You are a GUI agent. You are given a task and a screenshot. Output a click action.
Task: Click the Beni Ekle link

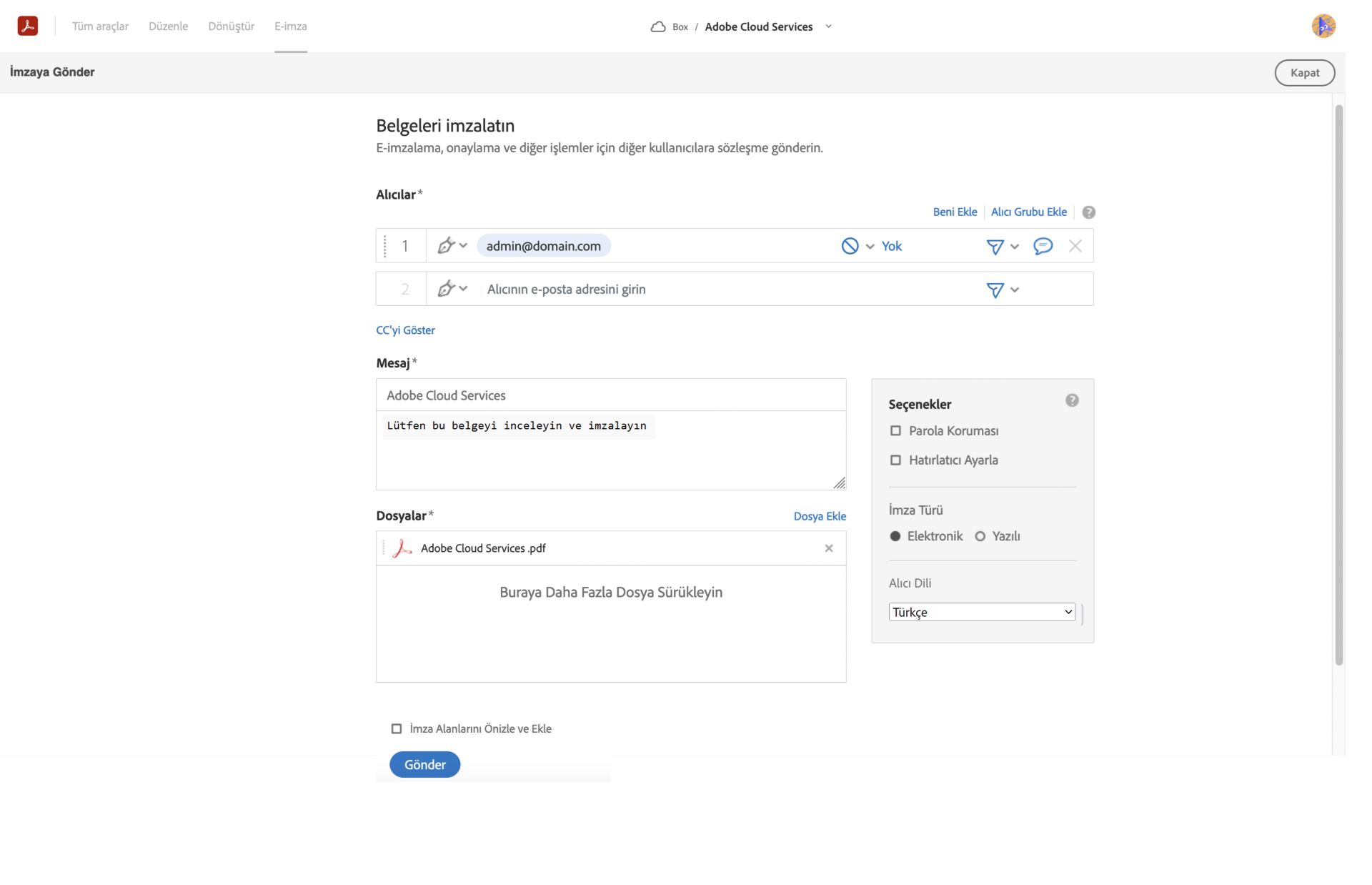click(955, 211)
